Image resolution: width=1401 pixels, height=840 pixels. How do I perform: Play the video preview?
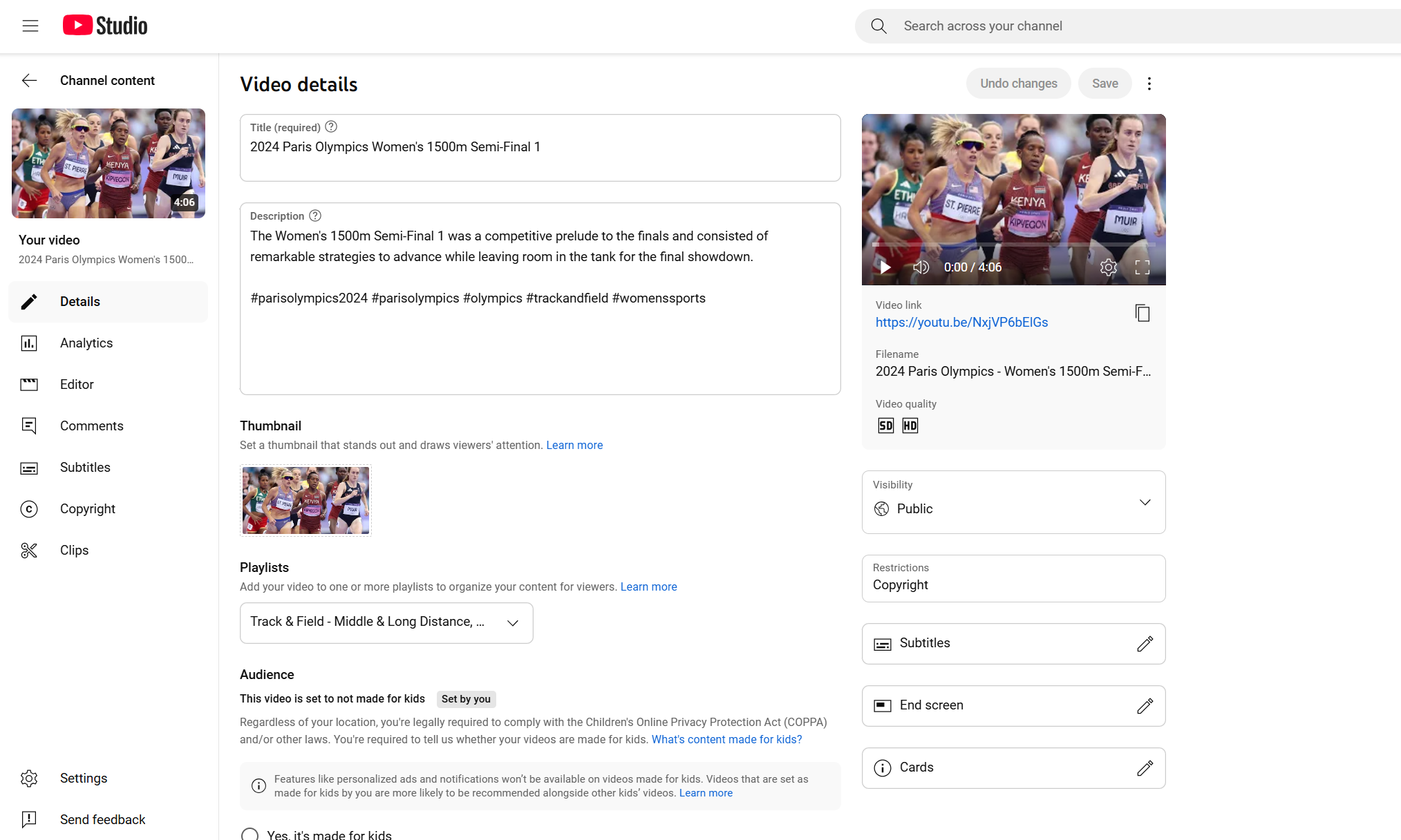885,267
